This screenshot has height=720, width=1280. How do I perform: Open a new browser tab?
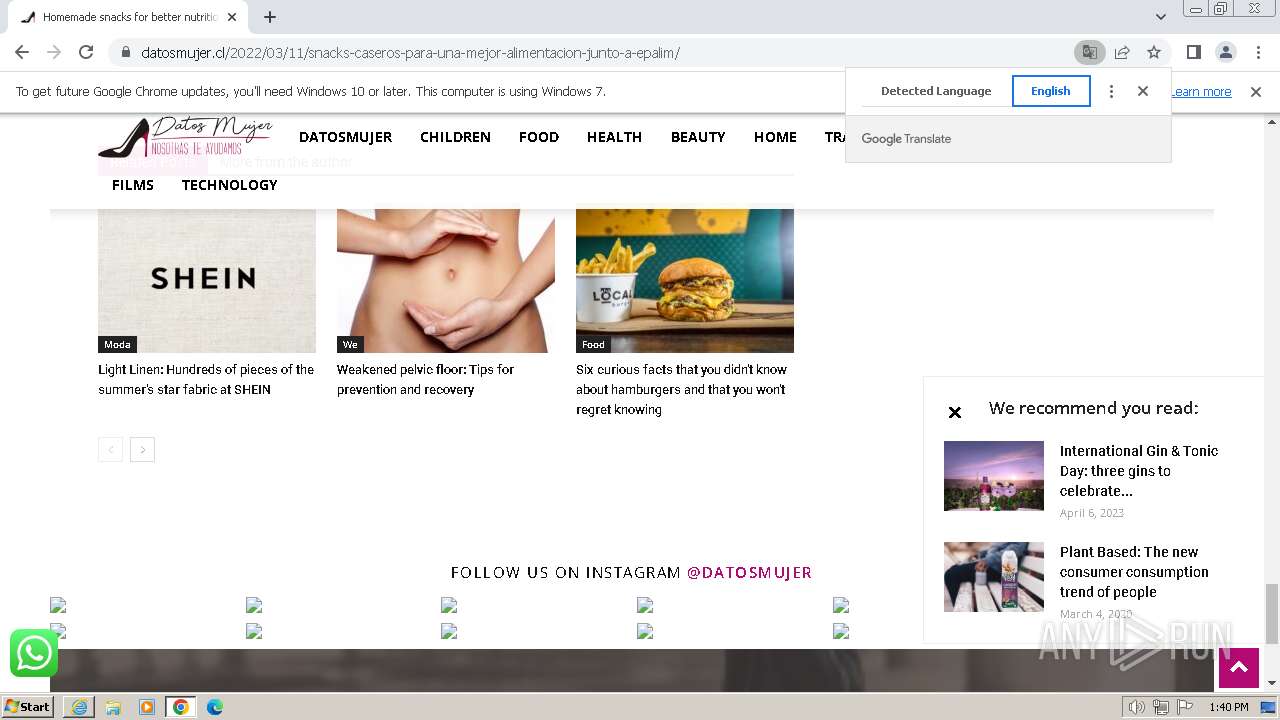pyautogui.click(x=270, y=17)
